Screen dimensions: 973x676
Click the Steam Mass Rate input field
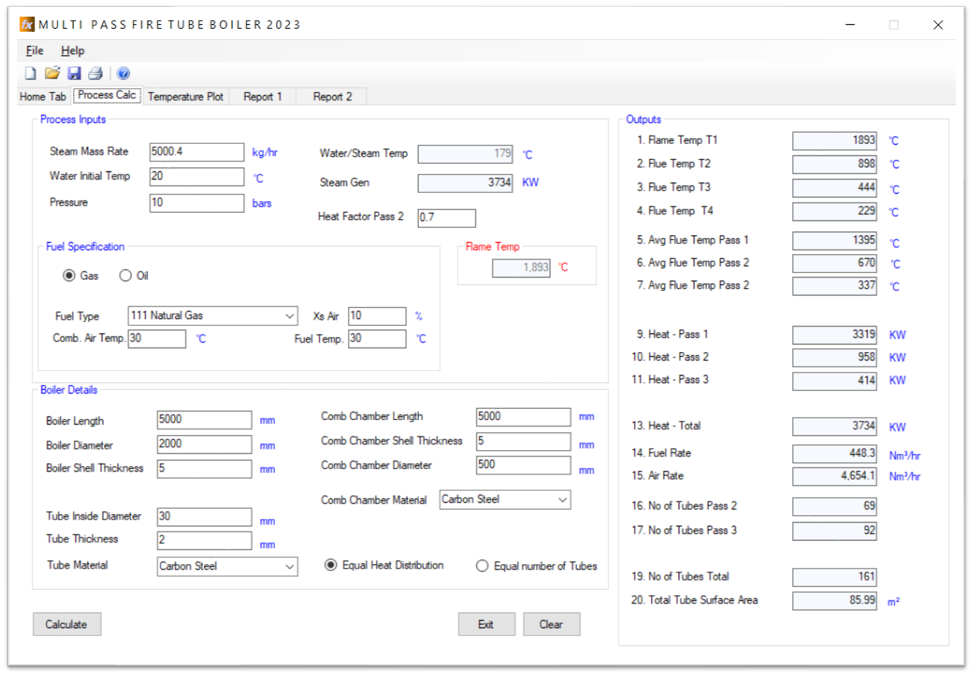[x=197, y=152]
